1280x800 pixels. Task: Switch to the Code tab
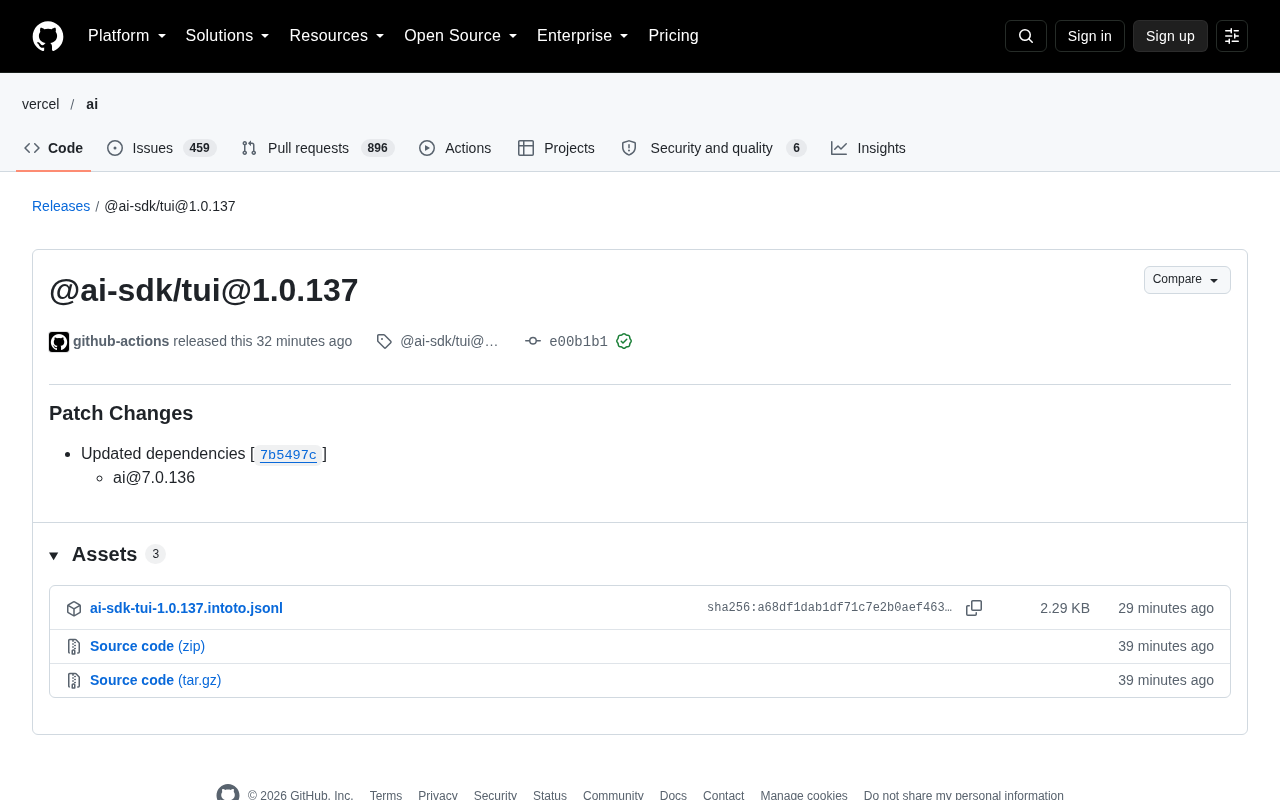[54, 148]
